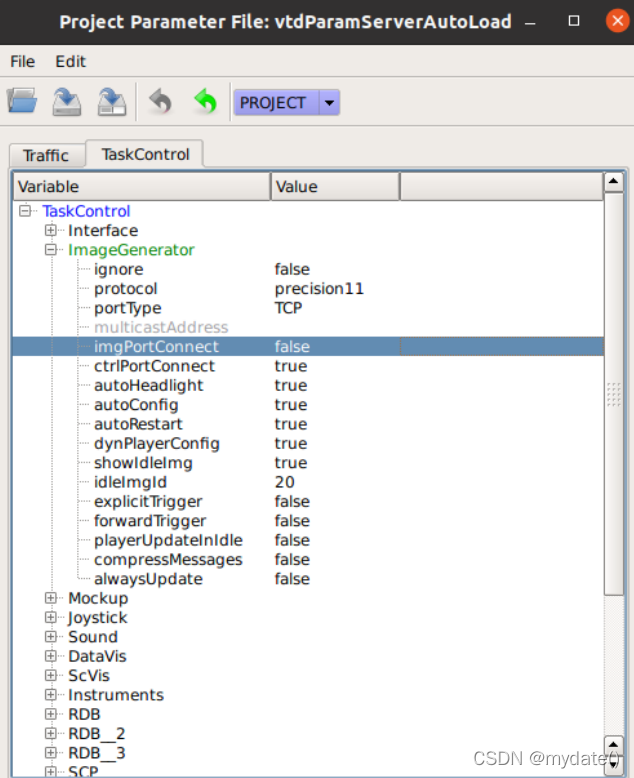634x778 pixels.
Task: Select the TaskControl tree root label
Action: (x=86, y=211)
